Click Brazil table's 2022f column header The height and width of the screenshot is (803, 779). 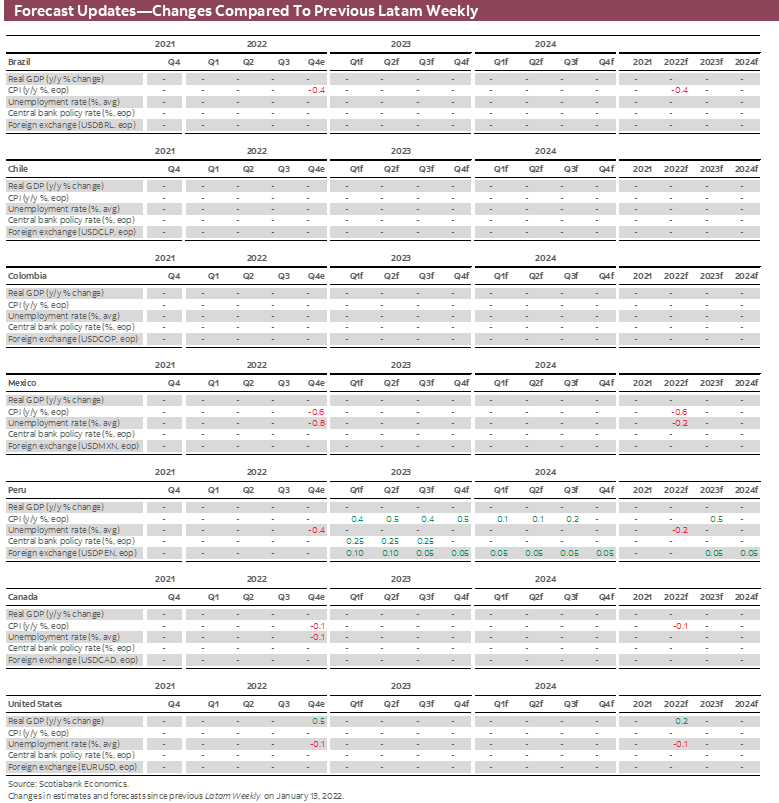676,62
